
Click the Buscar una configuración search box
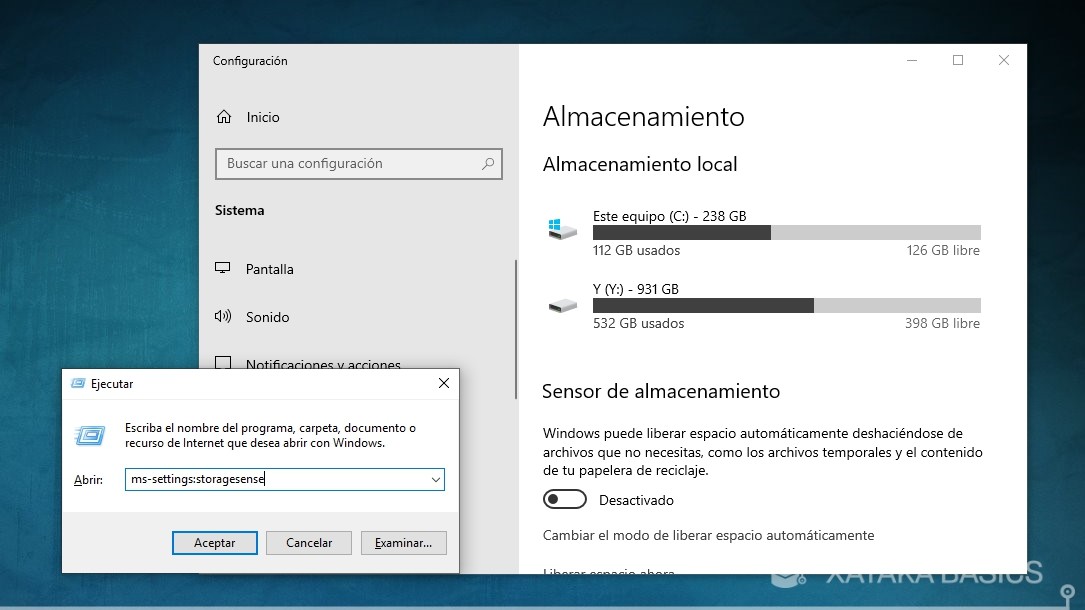[340, 163]
